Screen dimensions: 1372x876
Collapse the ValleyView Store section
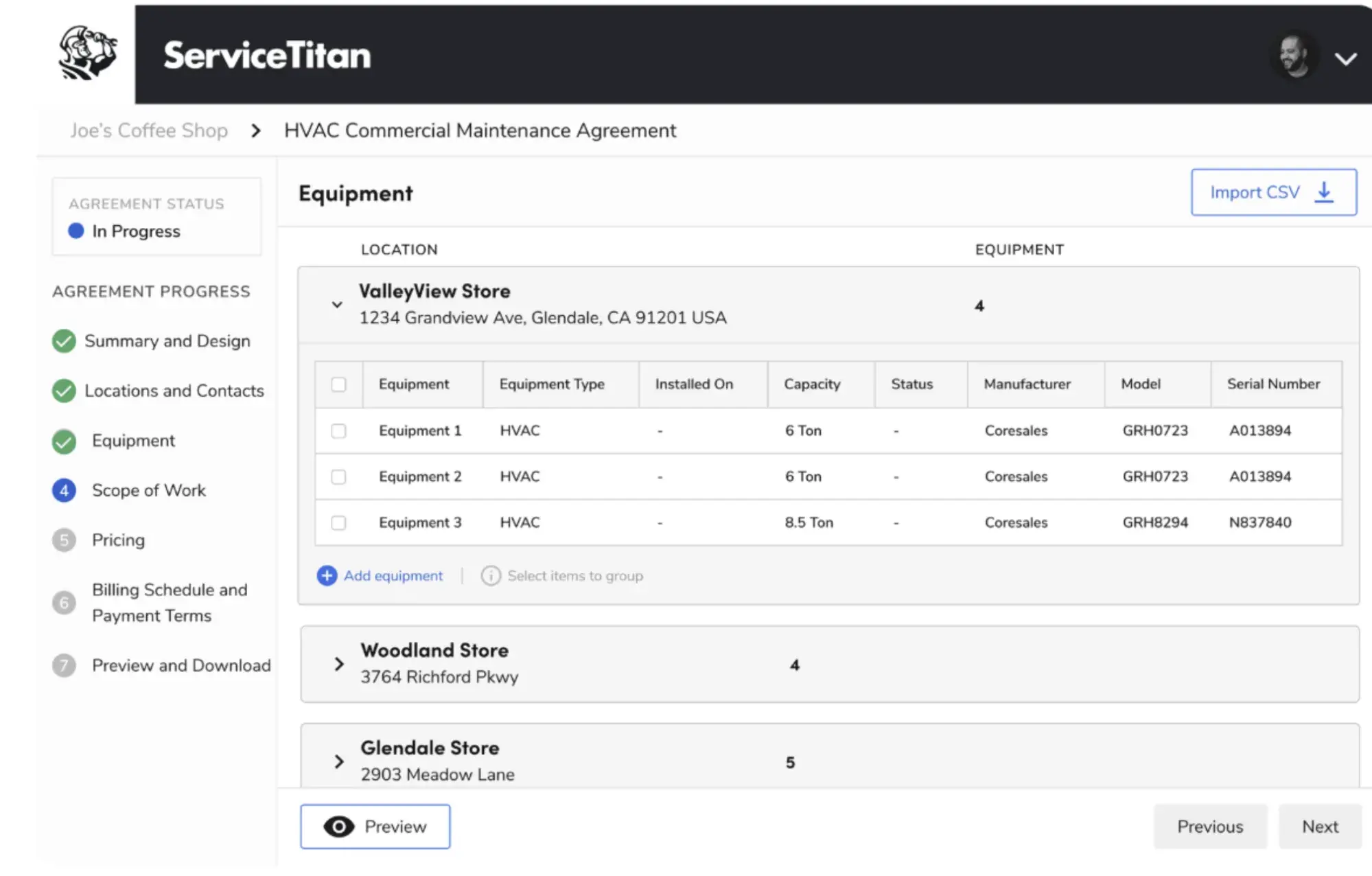click(x=336, y=303)
